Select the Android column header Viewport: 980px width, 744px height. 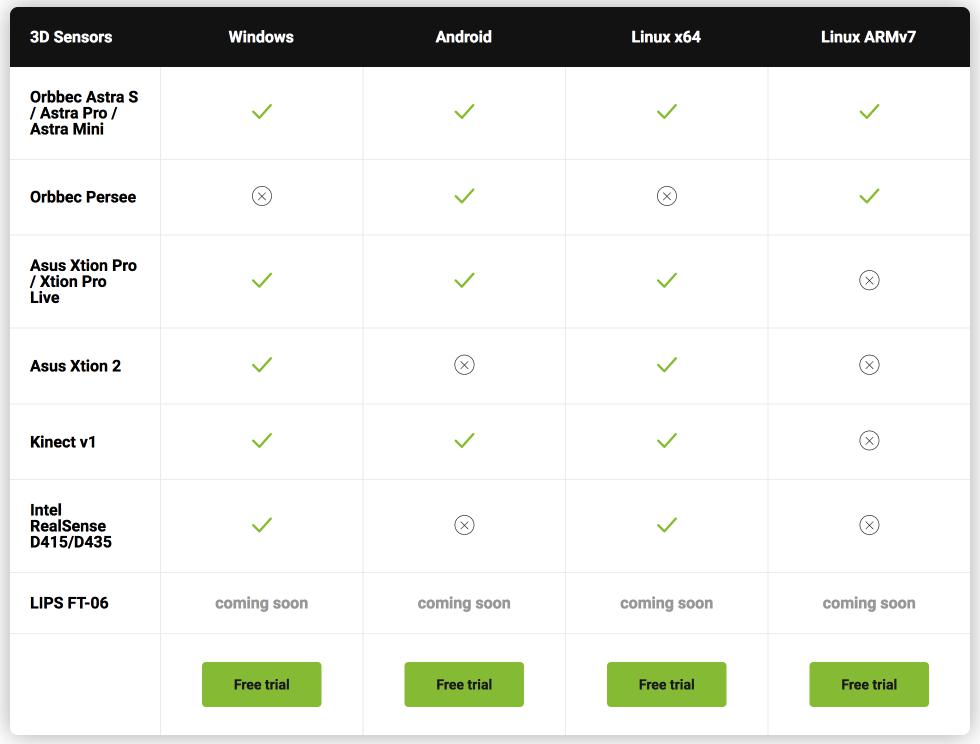(x=464, y=37)
